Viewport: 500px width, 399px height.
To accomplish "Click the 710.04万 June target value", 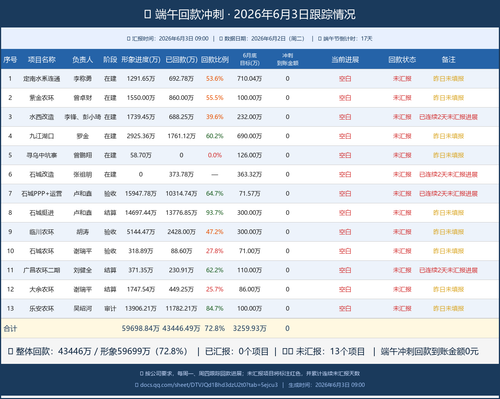I will tap(250, 79).
